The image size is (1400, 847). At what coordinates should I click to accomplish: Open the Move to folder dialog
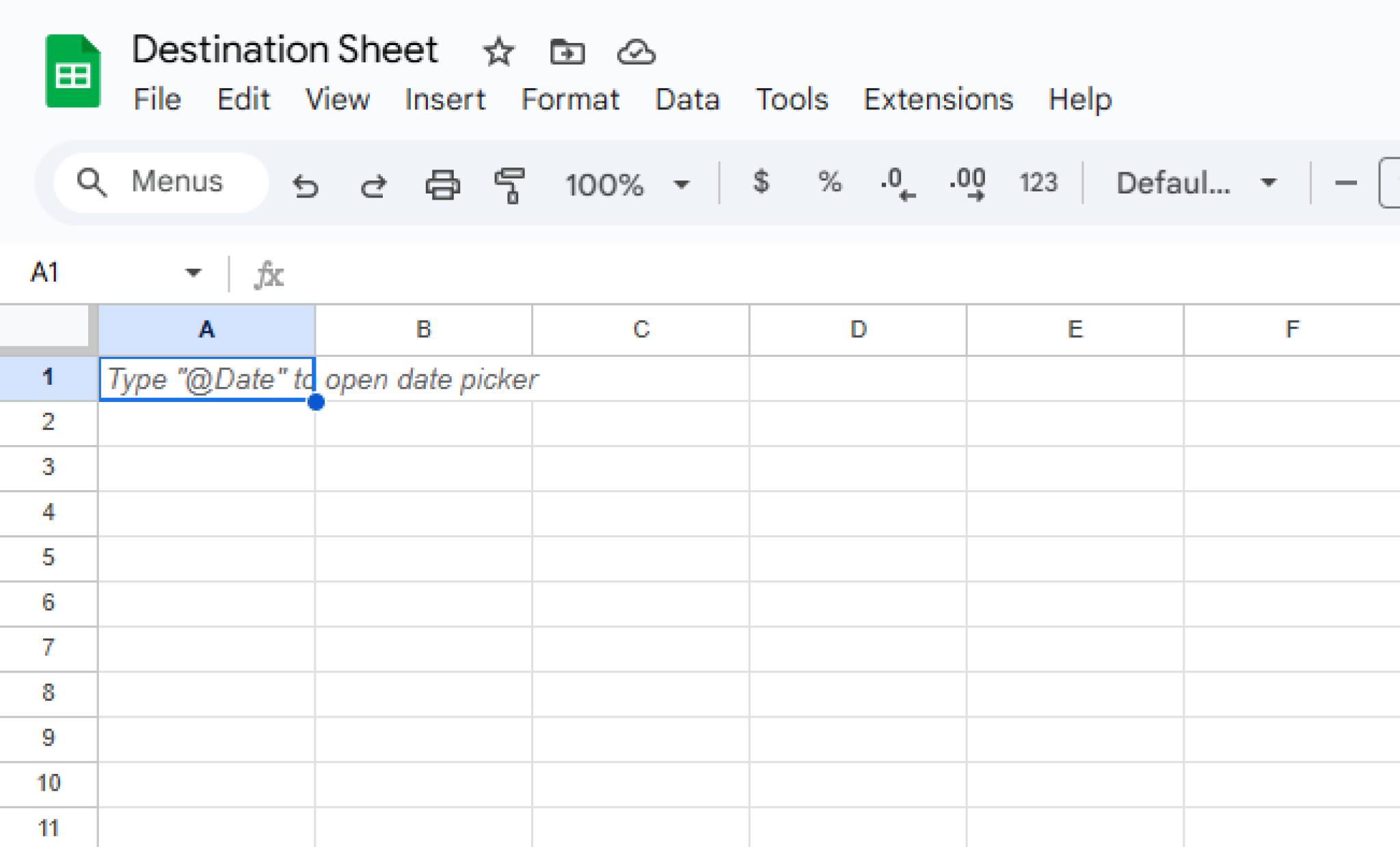(x=566, y=51)
